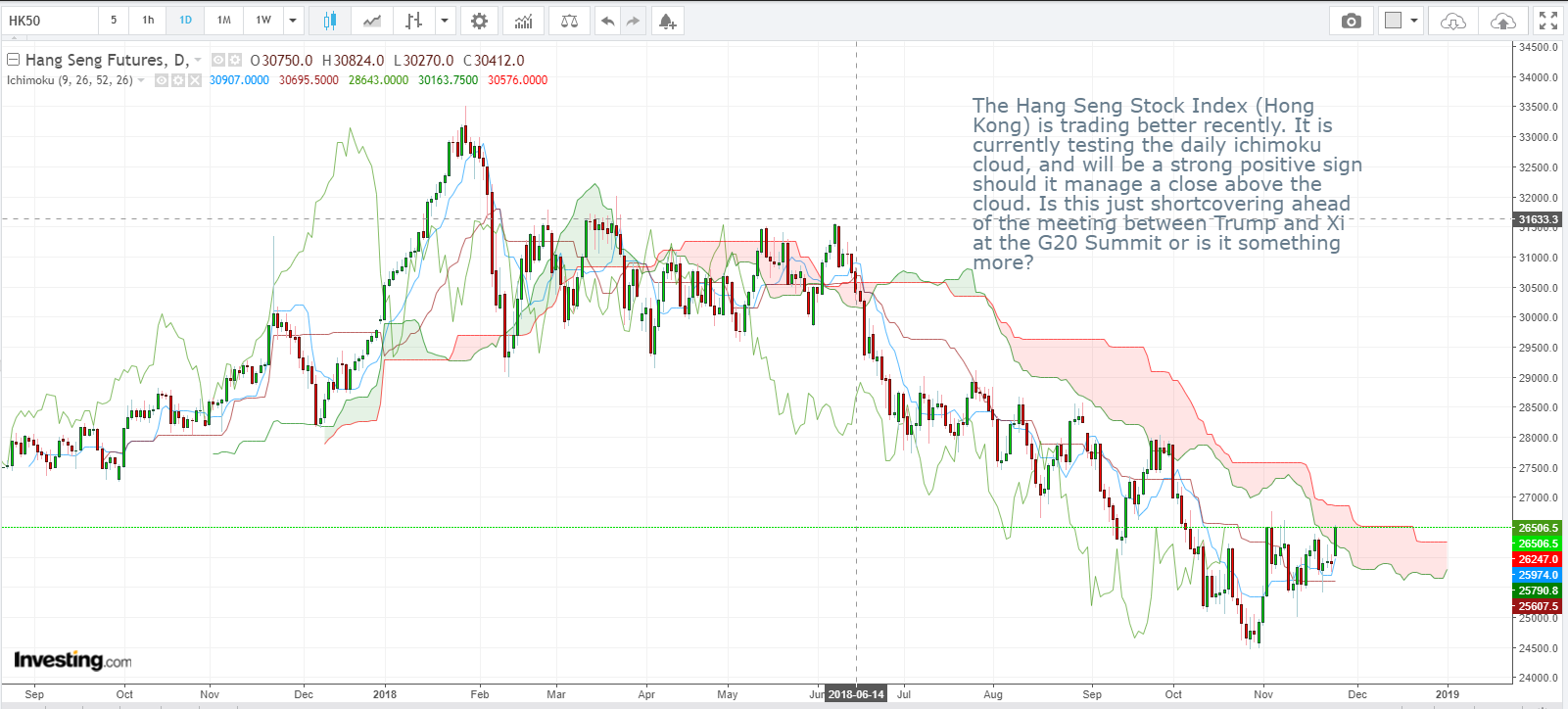The height and width of the screenshot is (709, 1568).
Task: Click the HK50 symbol input field
Action: pyautogui.click(x=49, y=21)
